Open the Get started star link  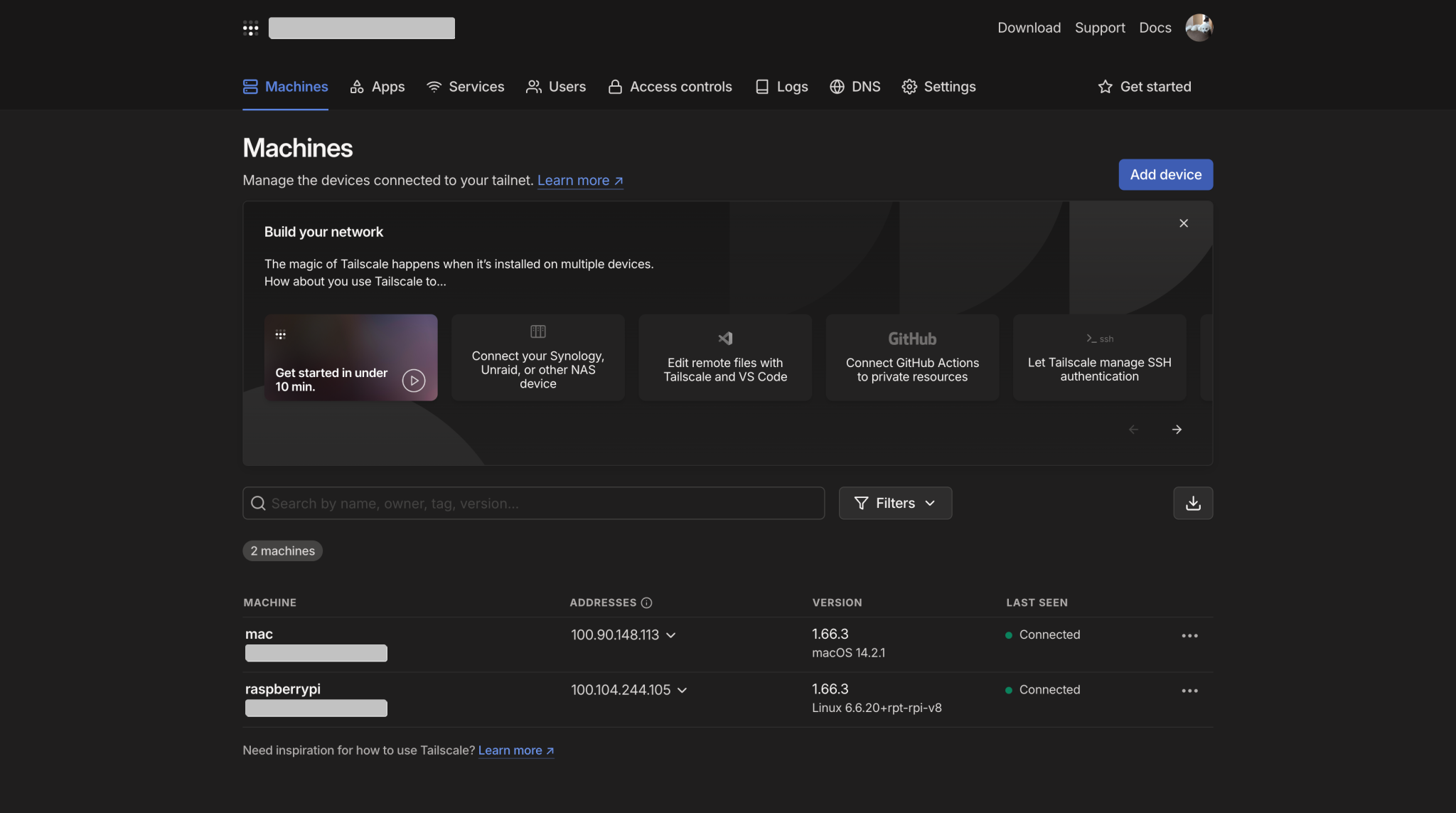[x=1145, y=87]
